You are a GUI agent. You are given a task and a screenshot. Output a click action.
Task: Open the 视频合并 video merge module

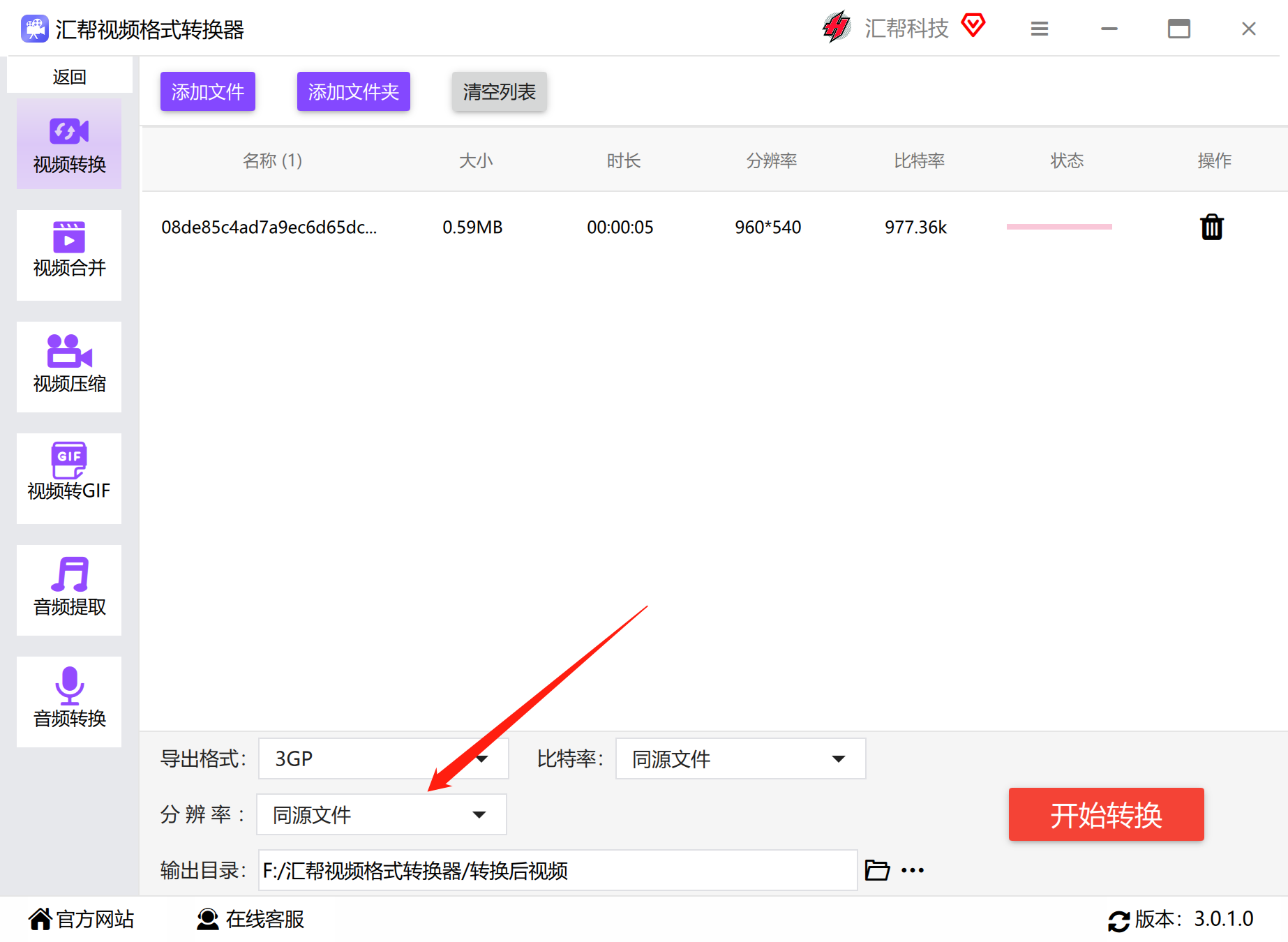69,255
